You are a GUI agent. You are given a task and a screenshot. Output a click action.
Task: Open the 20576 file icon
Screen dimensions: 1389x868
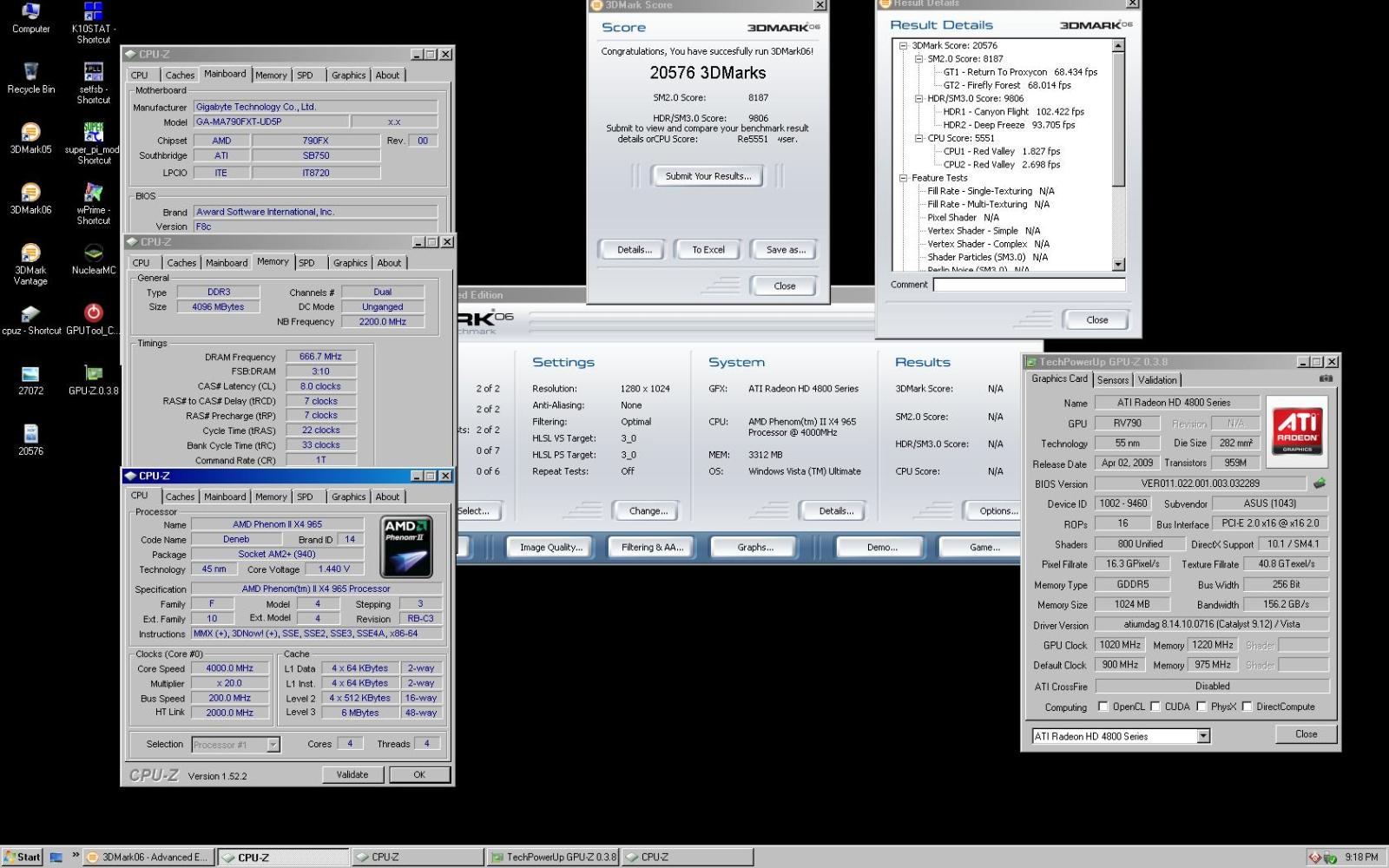point(30,440)
